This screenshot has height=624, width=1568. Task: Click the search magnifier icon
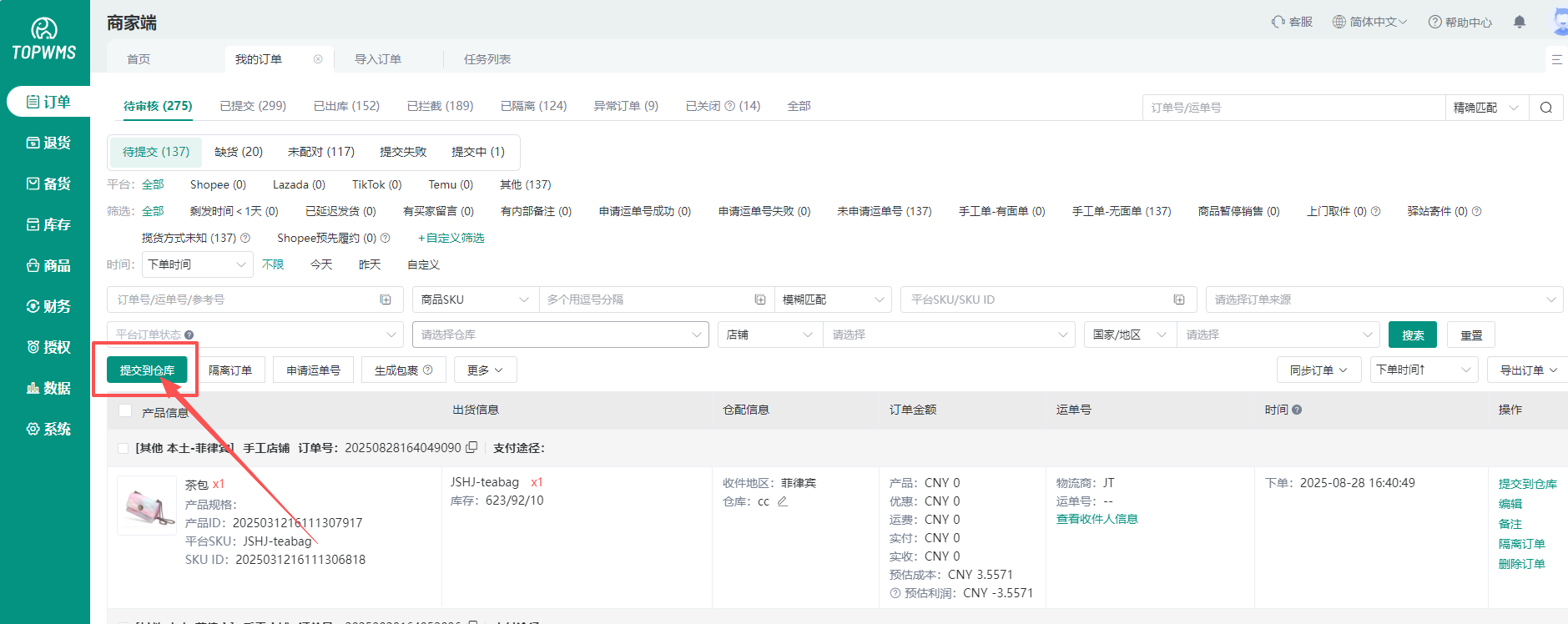(1545, 108)
